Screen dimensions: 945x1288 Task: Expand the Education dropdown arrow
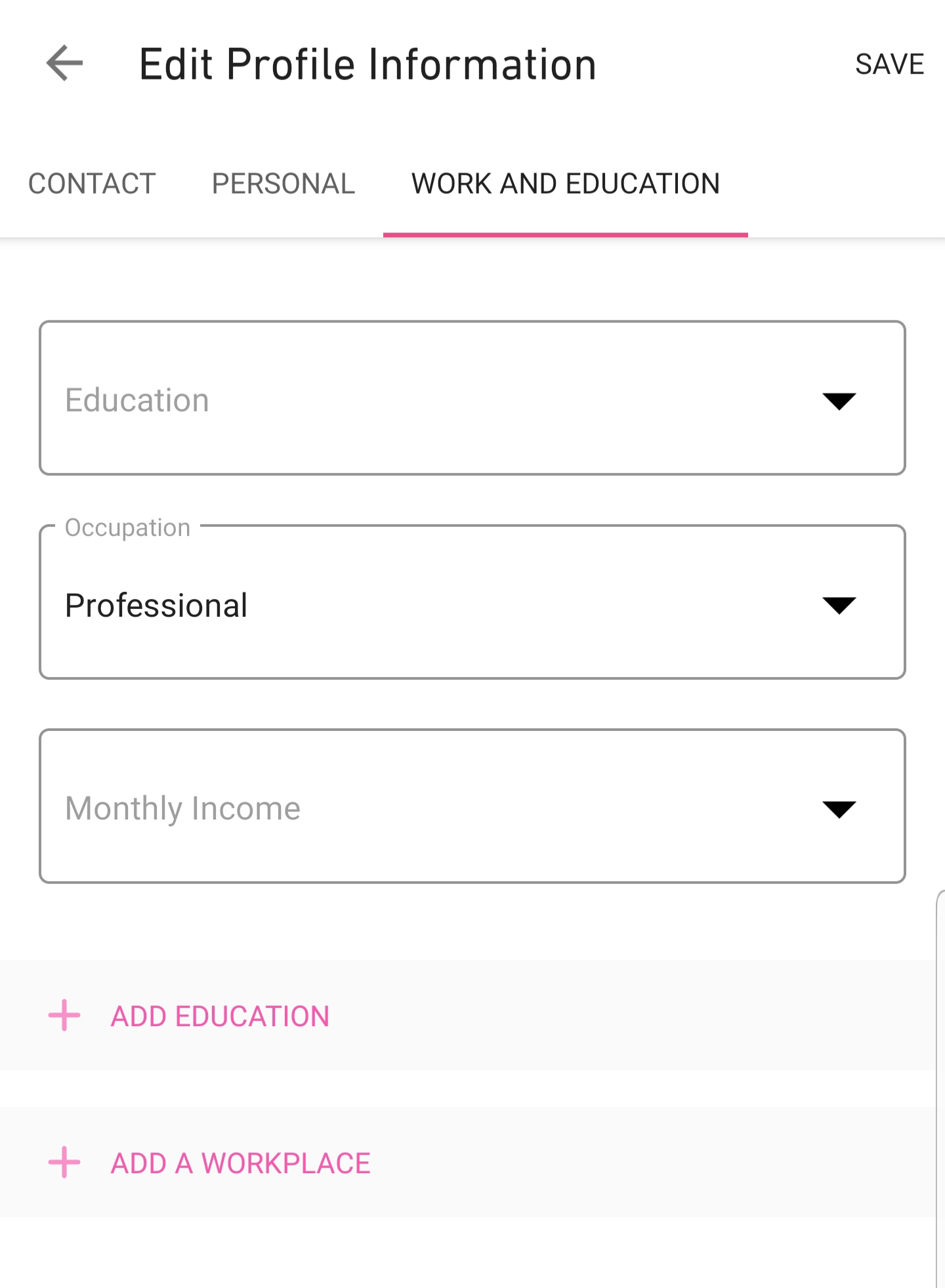coord(839,400)
